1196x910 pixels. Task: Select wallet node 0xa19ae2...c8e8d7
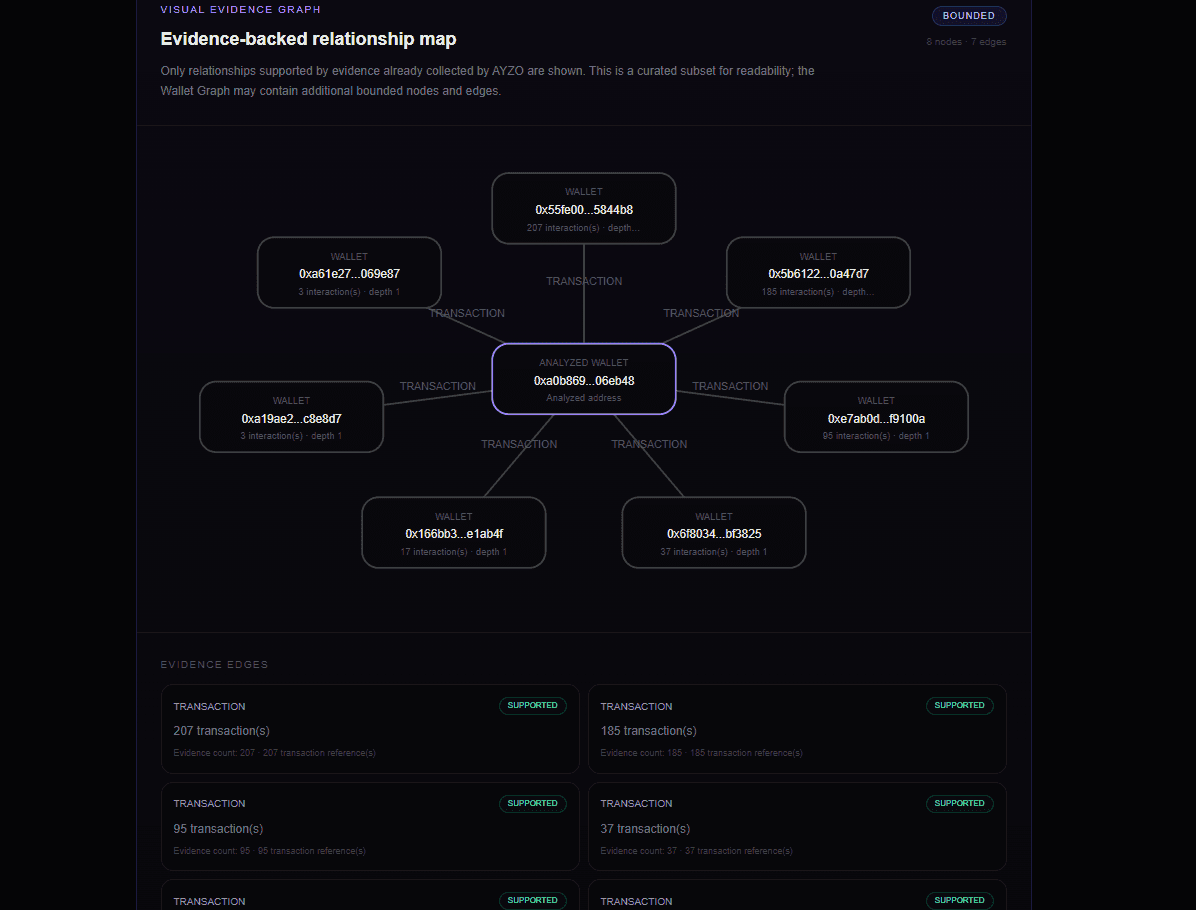291,416
